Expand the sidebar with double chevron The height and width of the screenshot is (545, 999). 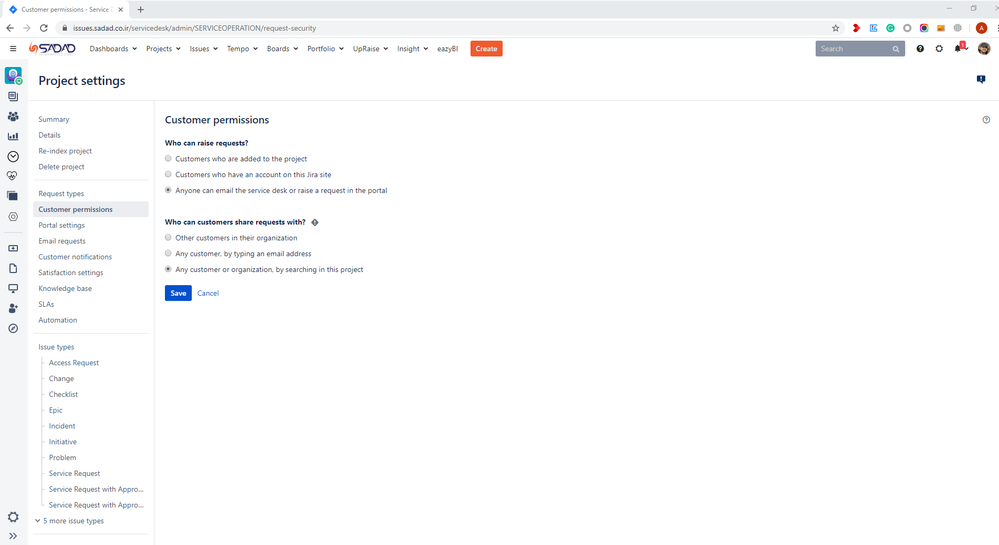click(13, 536)
